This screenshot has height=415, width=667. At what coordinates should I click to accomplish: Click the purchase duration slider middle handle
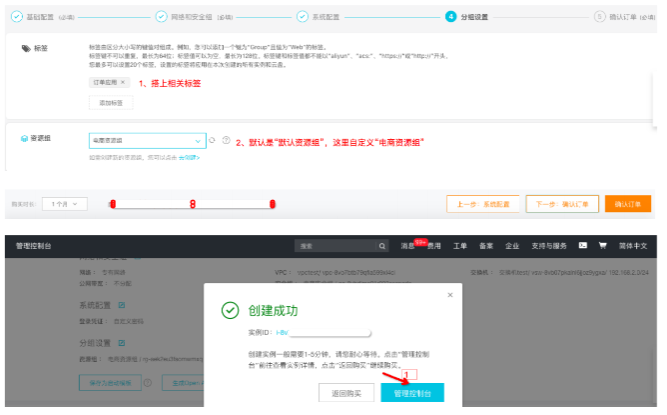tap(193, 205)
